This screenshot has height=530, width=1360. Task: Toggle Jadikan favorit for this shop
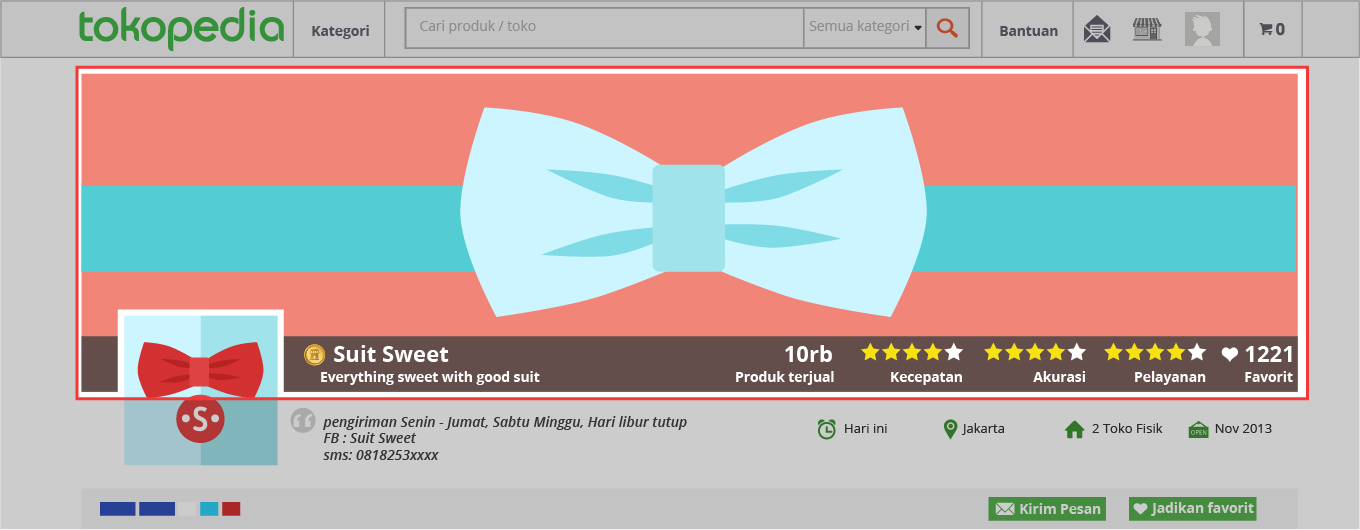1192,508
